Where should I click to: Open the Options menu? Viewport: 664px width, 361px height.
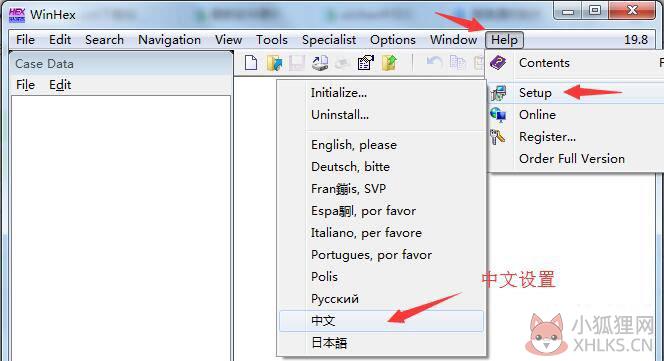[x=393, y=40]
